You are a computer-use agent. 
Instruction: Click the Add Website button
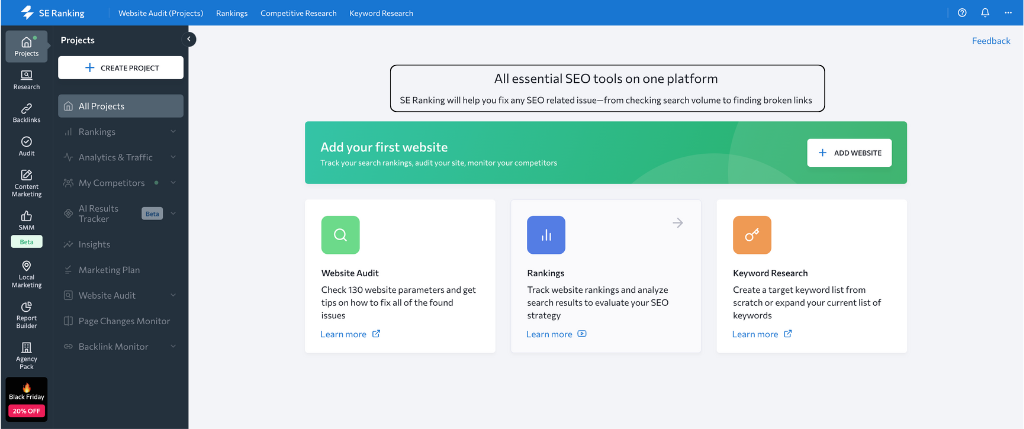[849, 153]
